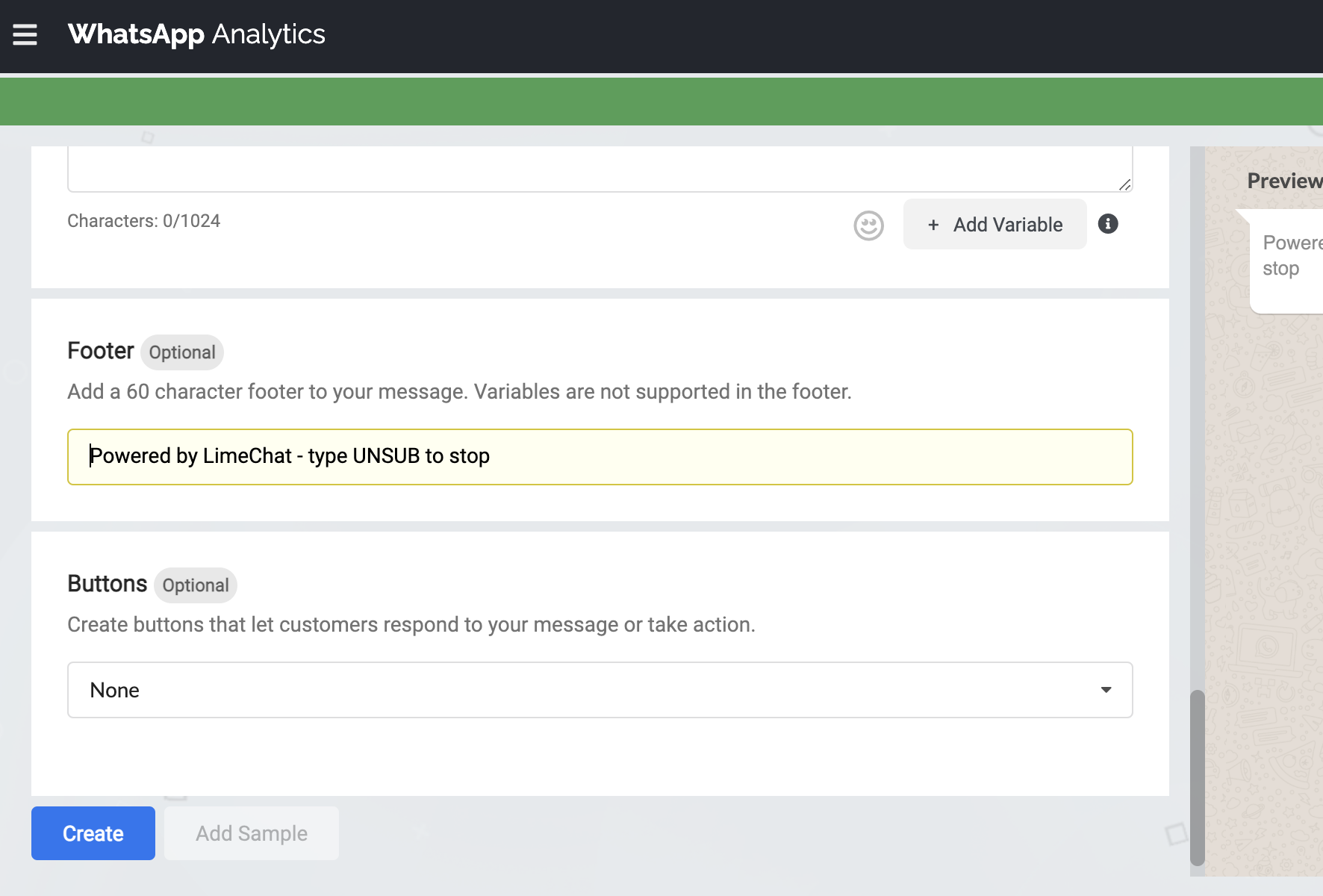
Task: Click the WhatsApp Analytics title
Action: (x=196, y=34)
